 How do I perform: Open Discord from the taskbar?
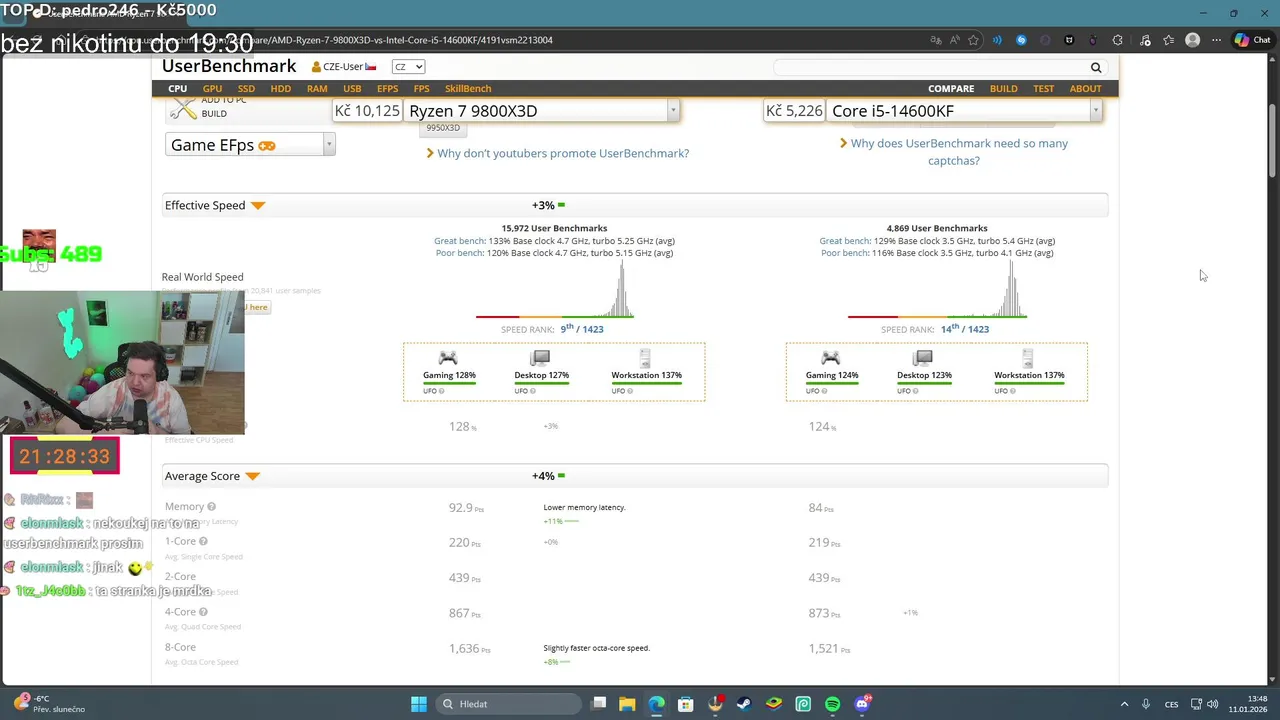pyautogui.click(x=863, y=704)
